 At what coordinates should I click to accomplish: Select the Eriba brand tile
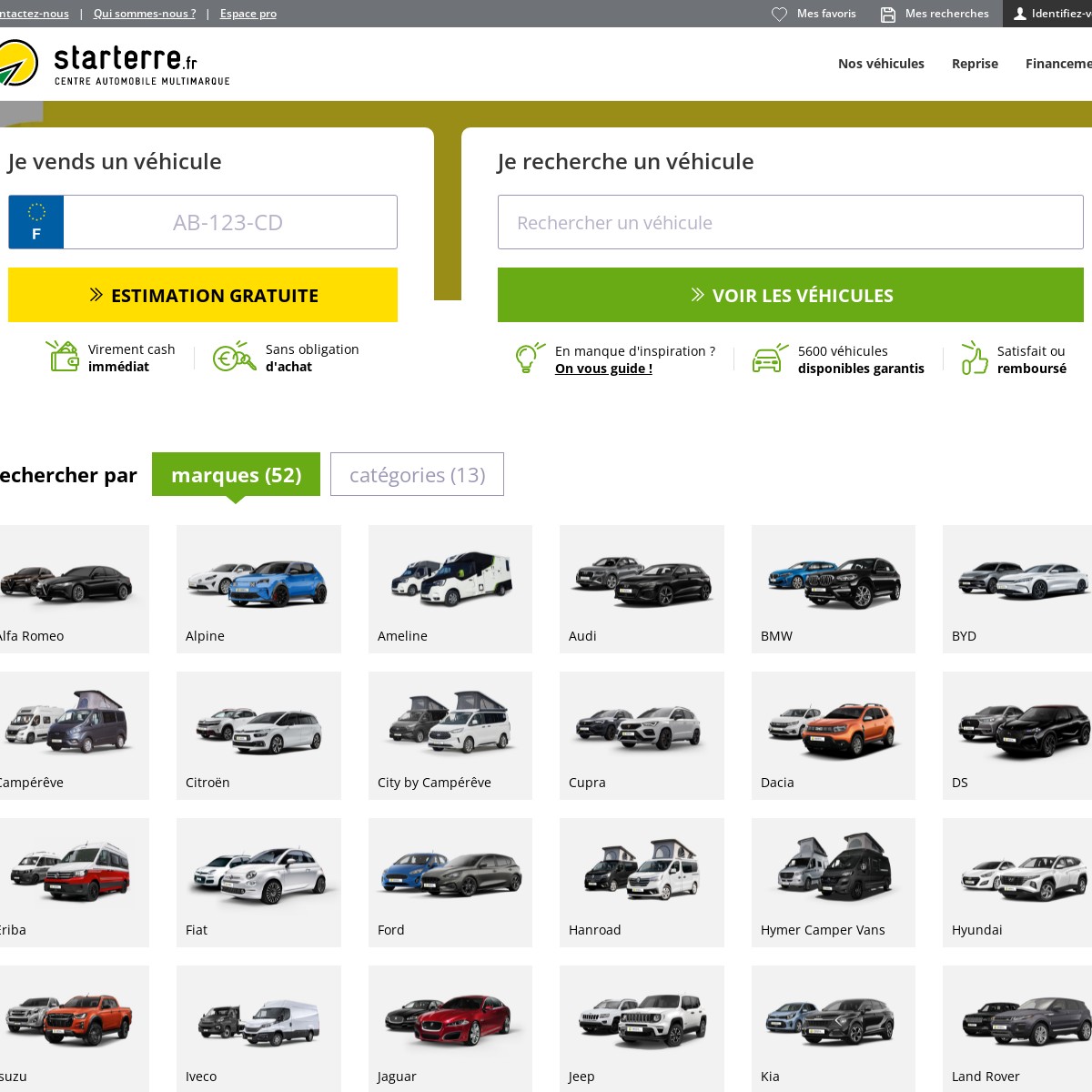coord(73,883)
